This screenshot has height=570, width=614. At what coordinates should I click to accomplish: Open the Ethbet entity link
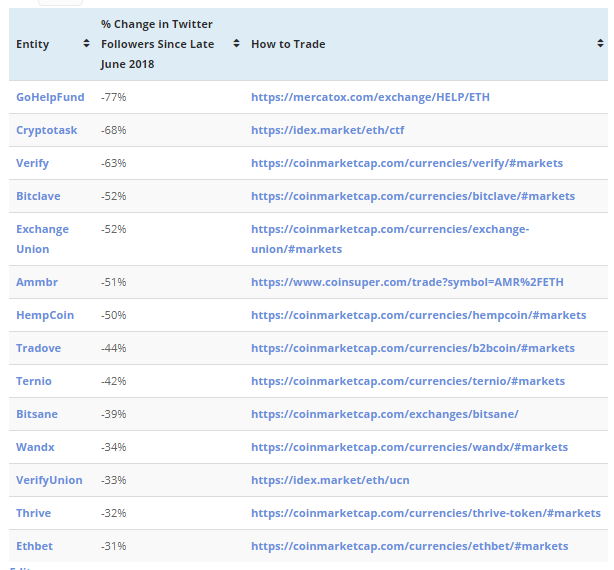point(34,546)
